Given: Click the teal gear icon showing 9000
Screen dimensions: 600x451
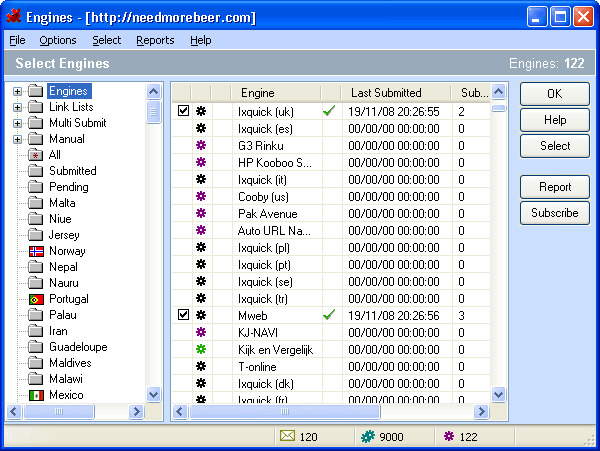Looking at the screenshot, I should click(x=367, y=436).
